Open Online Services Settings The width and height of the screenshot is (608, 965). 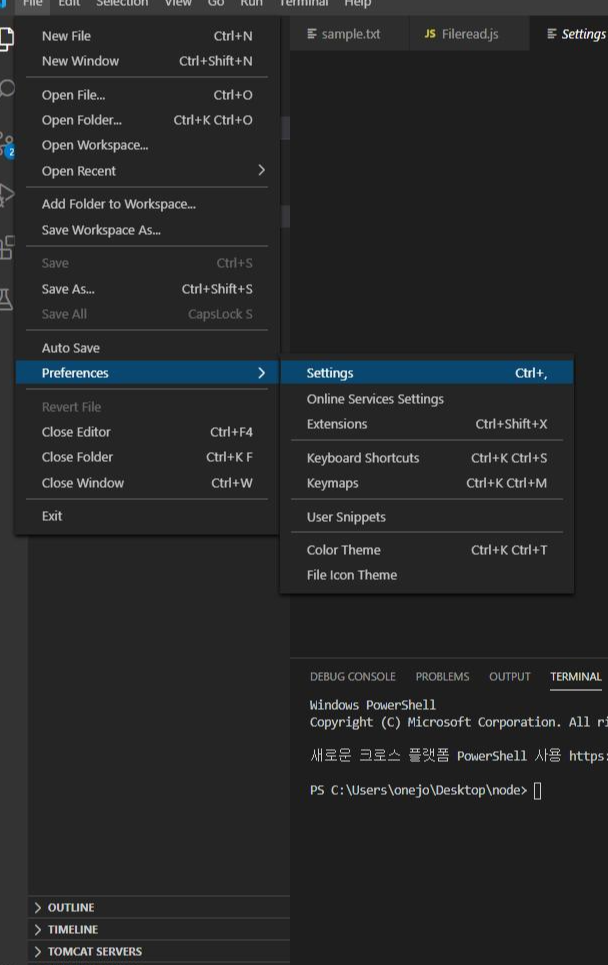click(x=426, y=399)
